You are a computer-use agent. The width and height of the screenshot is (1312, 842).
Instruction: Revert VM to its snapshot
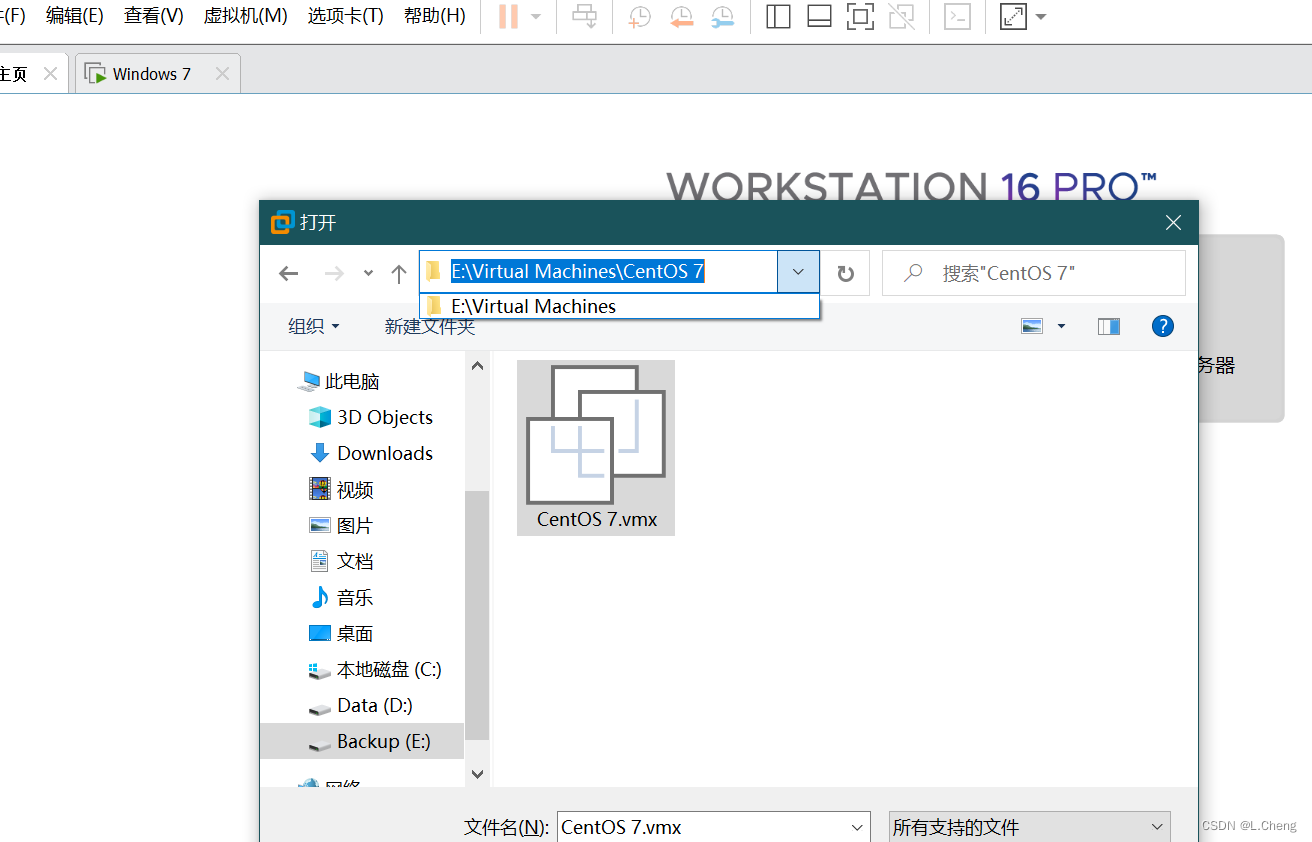[x=682, y=17]
